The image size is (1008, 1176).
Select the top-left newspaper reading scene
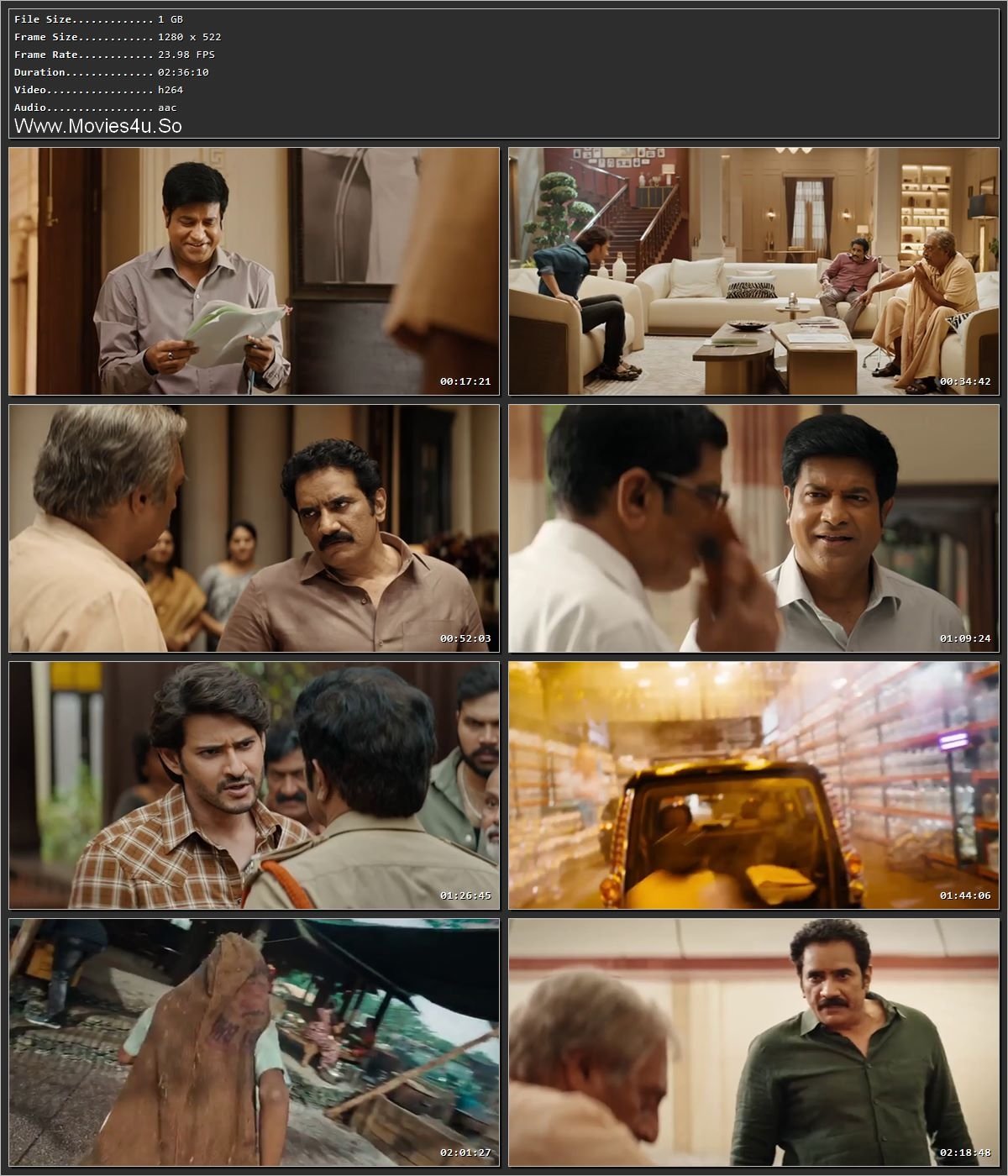(252, 269)
